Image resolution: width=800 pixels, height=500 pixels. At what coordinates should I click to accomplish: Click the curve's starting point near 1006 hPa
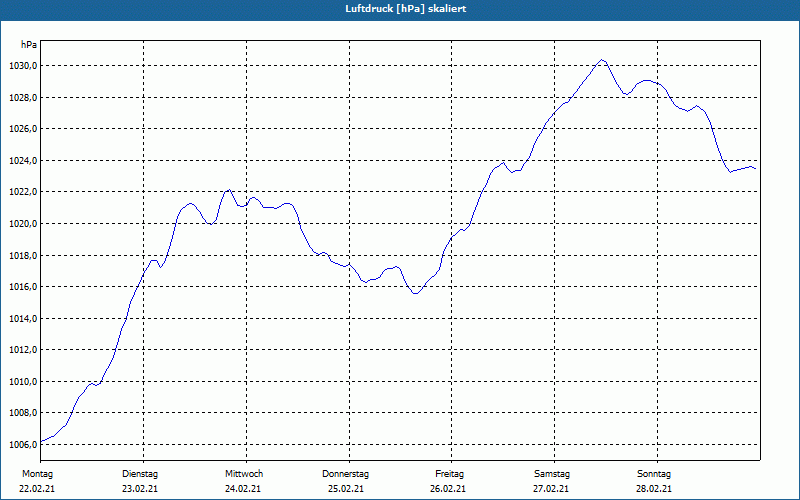tap(41, 441)
